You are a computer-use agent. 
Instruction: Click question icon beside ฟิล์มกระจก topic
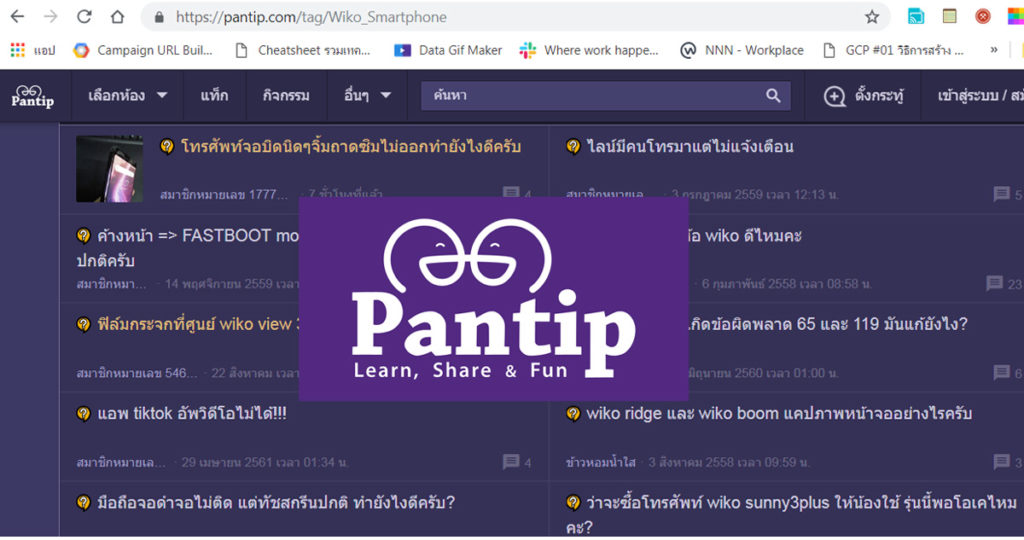84,324
